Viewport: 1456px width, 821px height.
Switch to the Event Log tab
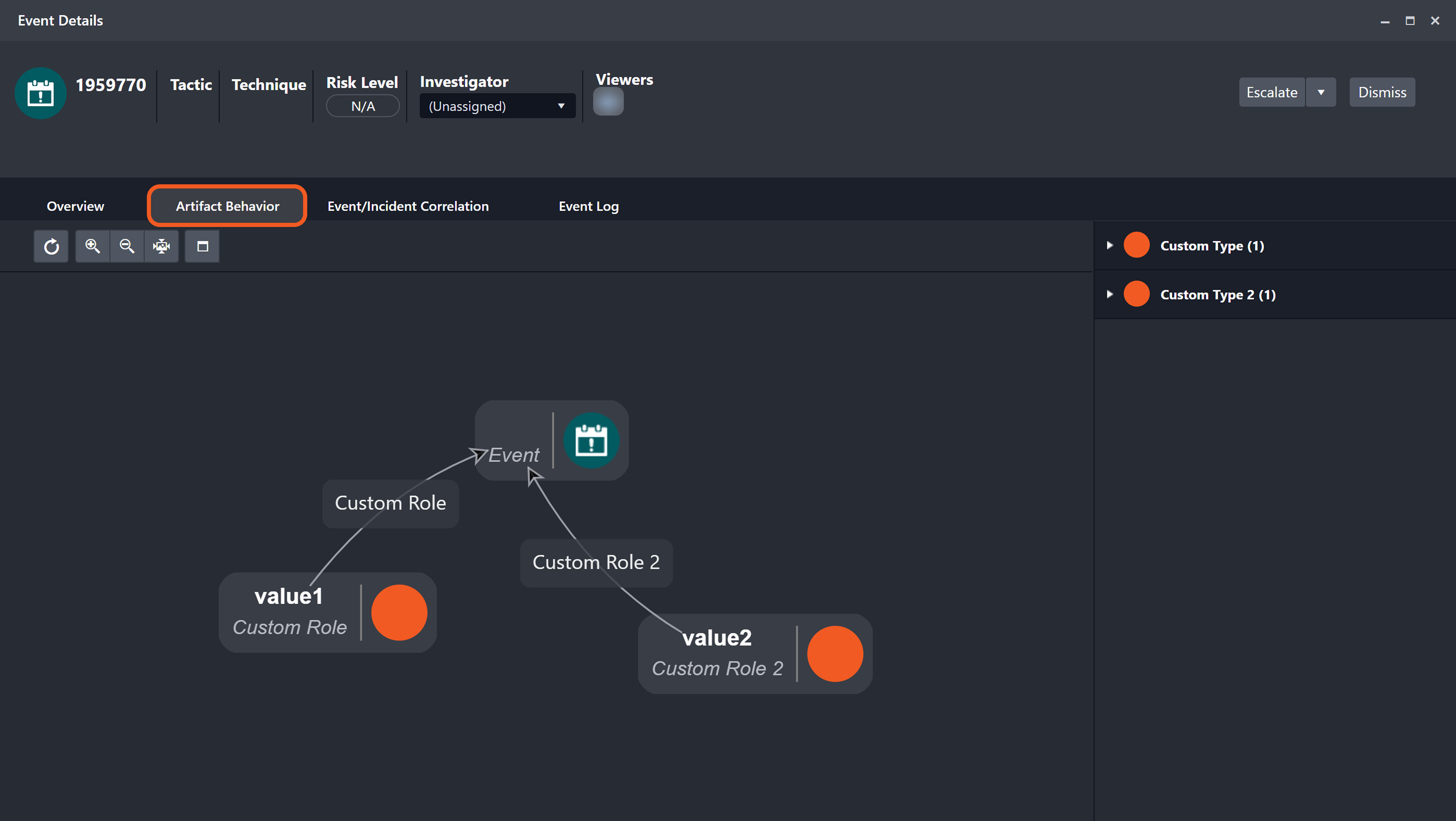[588, 206]
